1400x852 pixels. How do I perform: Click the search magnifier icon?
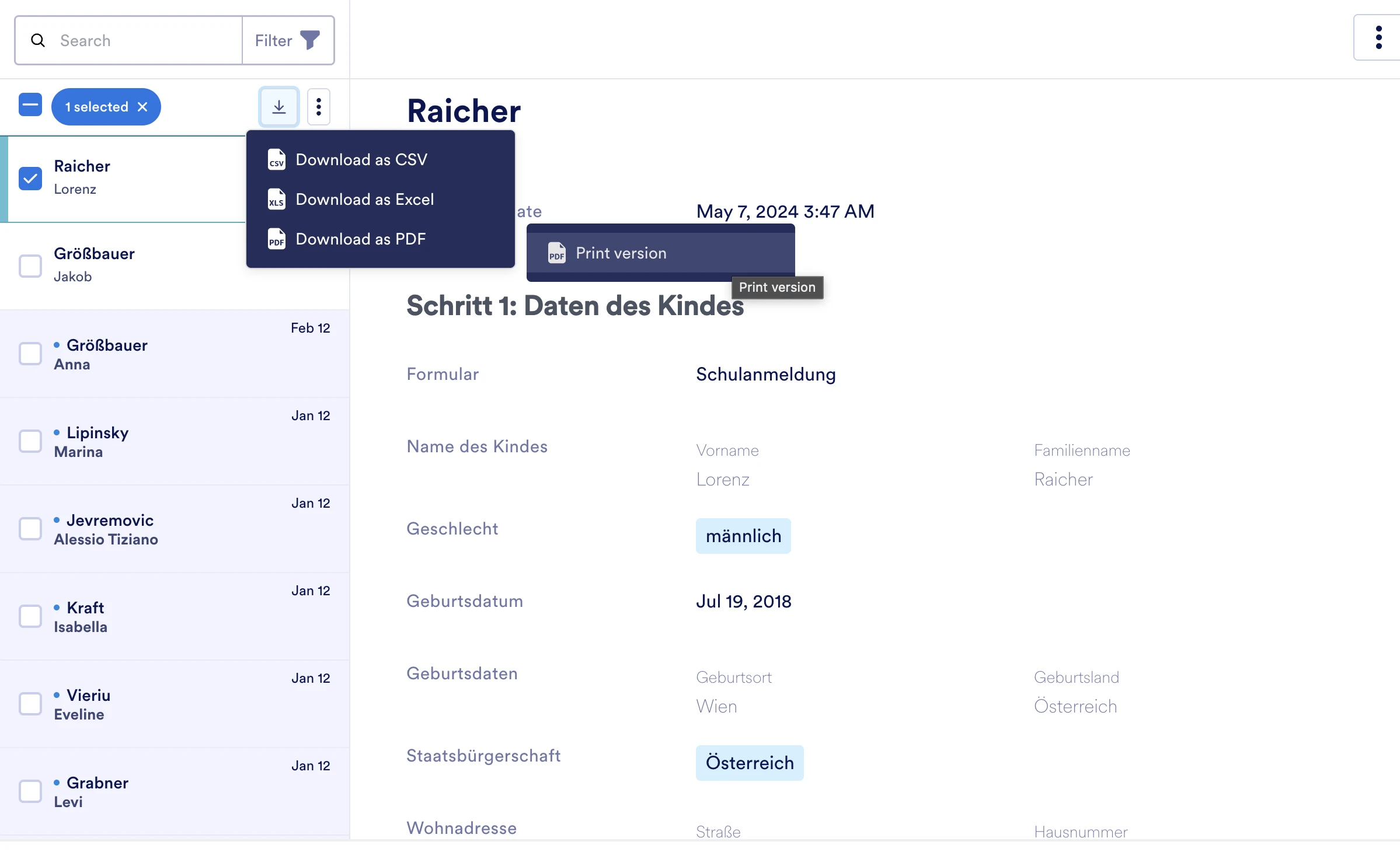[38, 40]
